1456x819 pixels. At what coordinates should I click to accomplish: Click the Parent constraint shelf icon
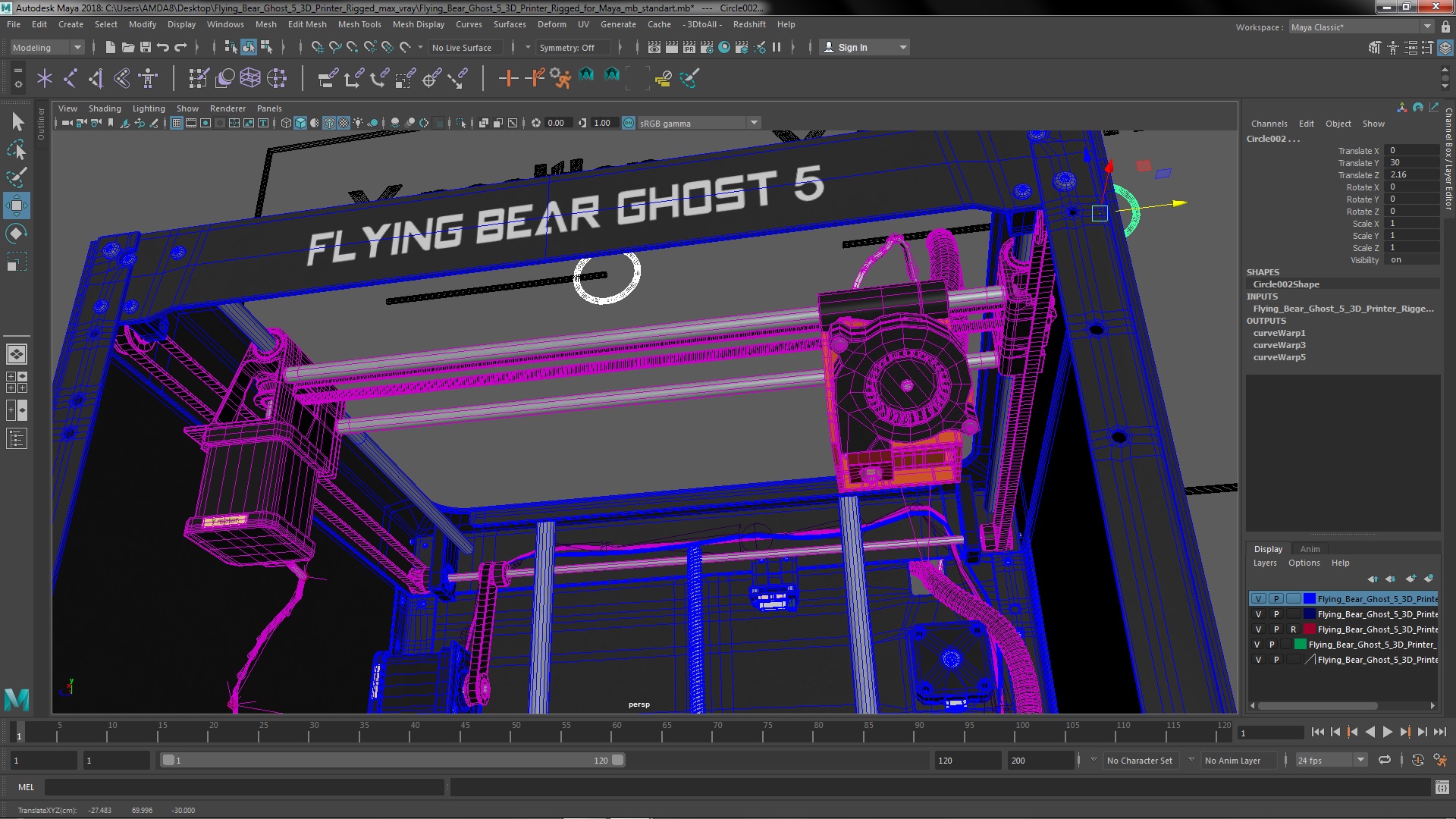[x=328, y=78]
